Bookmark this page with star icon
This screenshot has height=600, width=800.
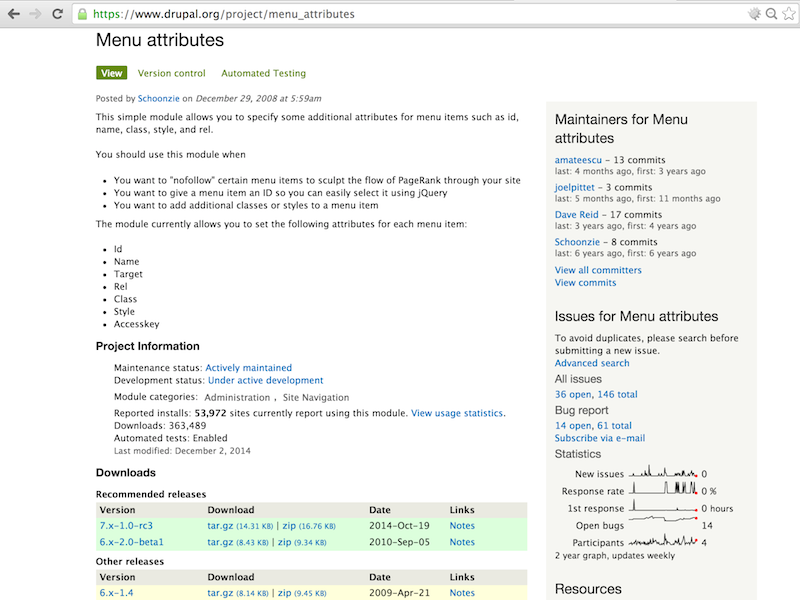point(787,14)
